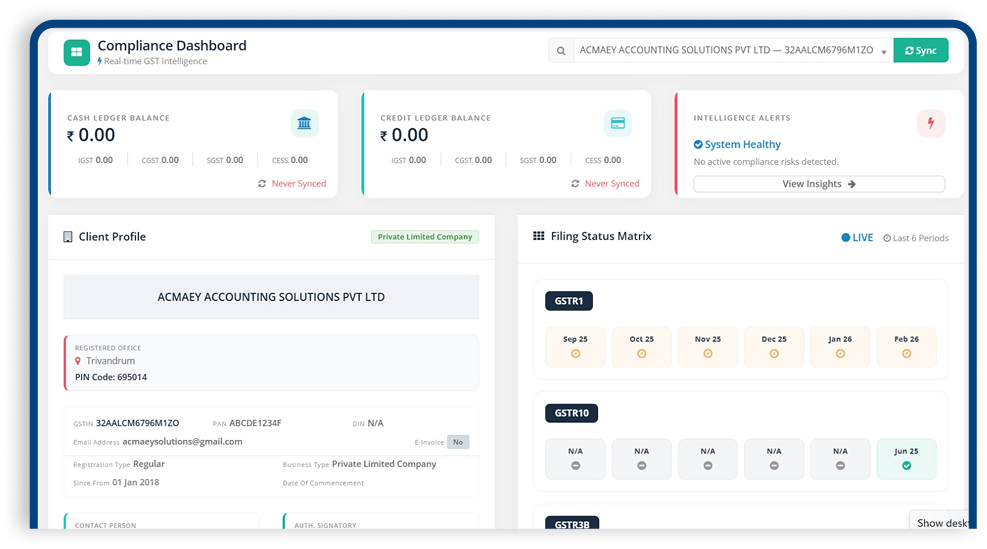Click the green check icon under Jun 25
Image resolution: width=987 pixels, height=549 pixels.
(906, 466)
